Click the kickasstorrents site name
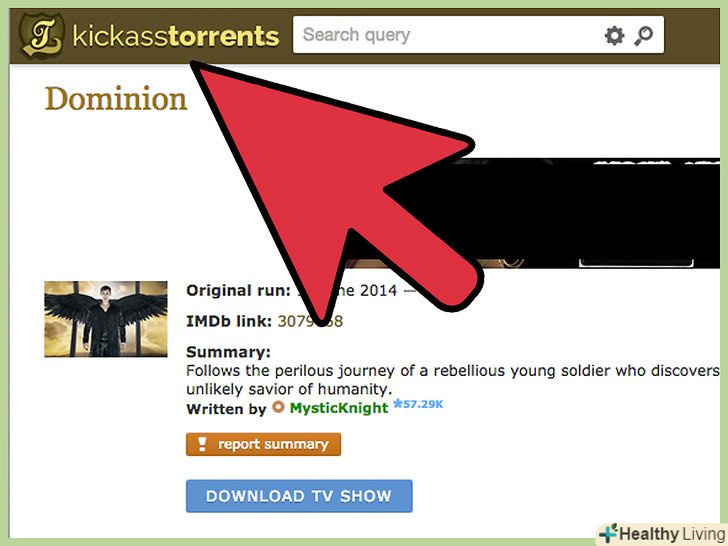This screenshot has height=546, width=728. point(176,36)
